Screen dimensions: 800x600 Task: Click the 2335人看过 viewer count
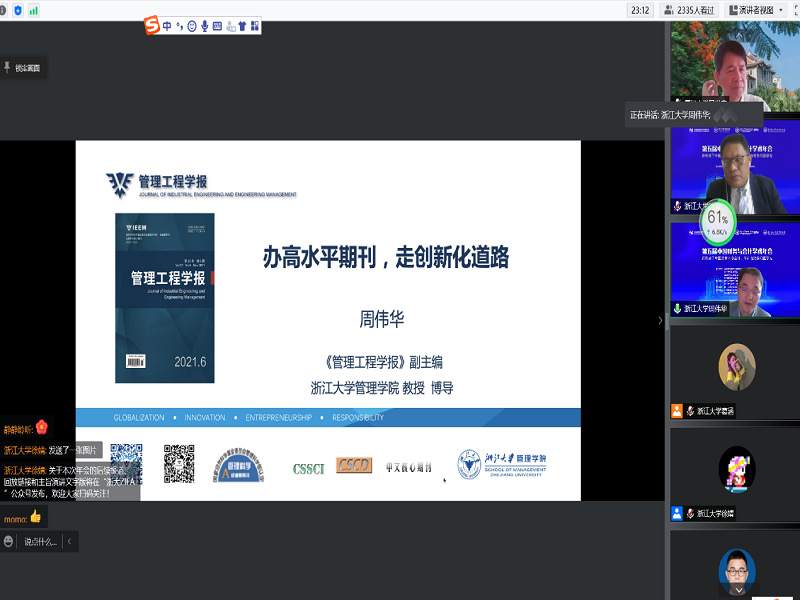click(x=693, y=10)
